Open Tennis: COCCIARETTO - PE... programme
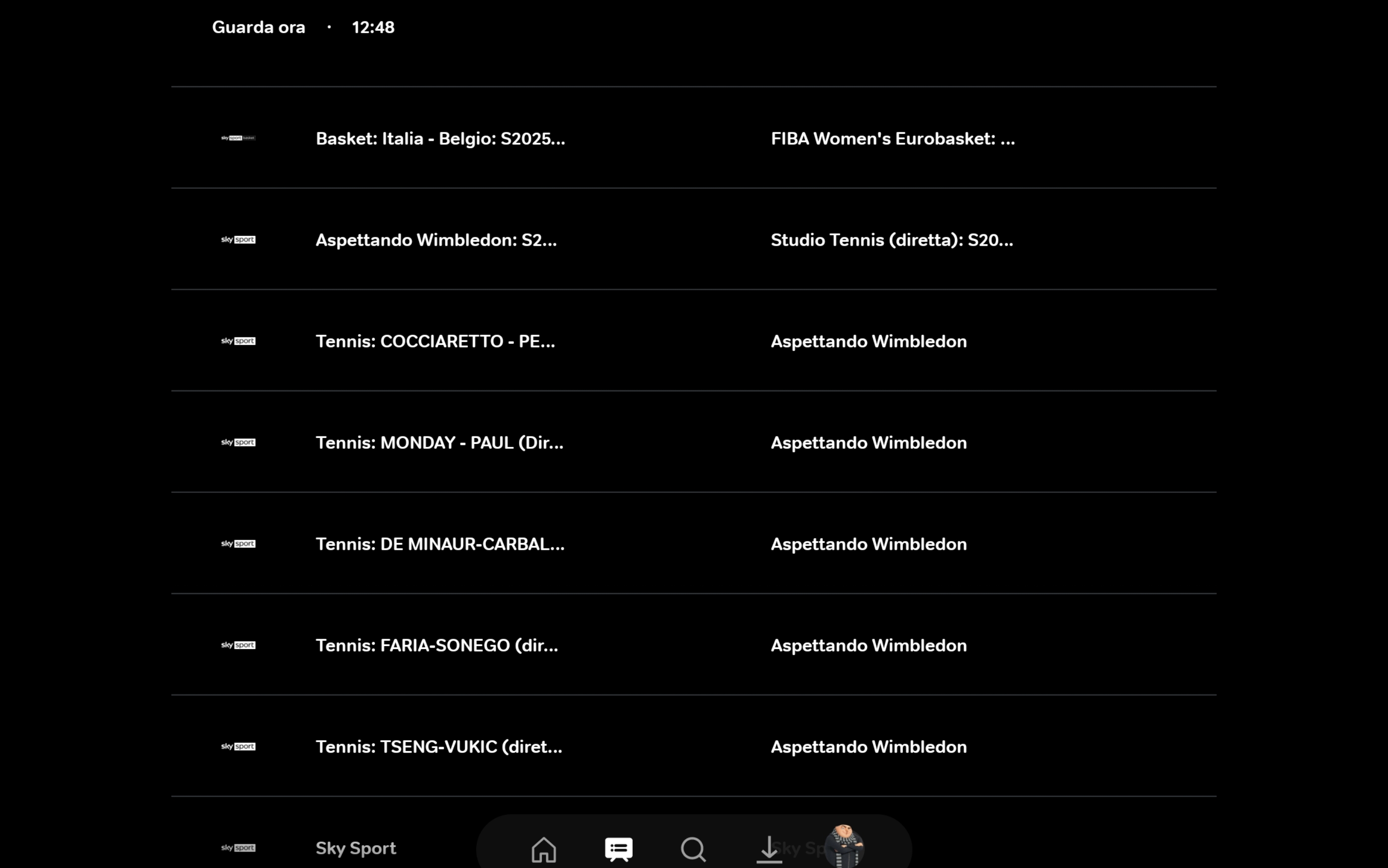The image size is (1388, 868). click(435, 341)
